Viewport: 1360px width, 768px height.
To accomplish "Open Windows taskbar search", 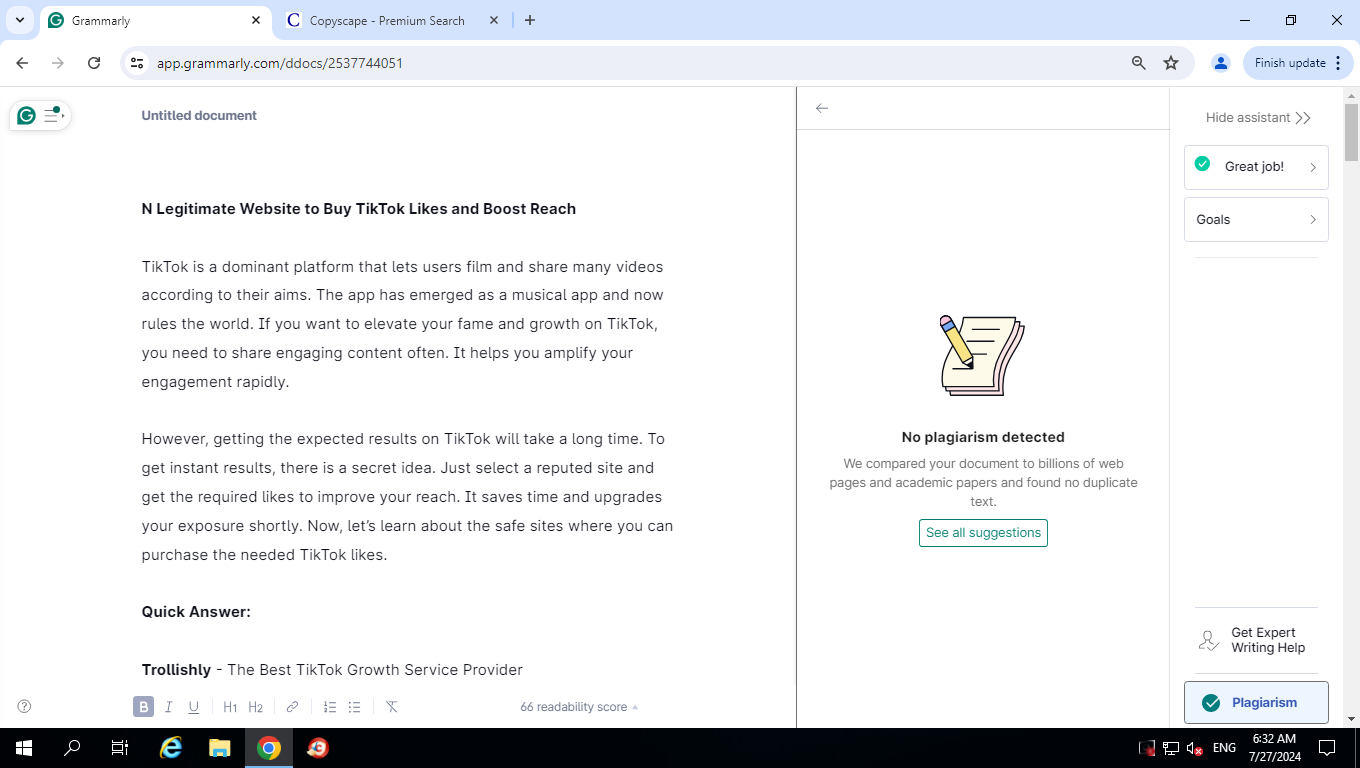I will click(72, 748).
